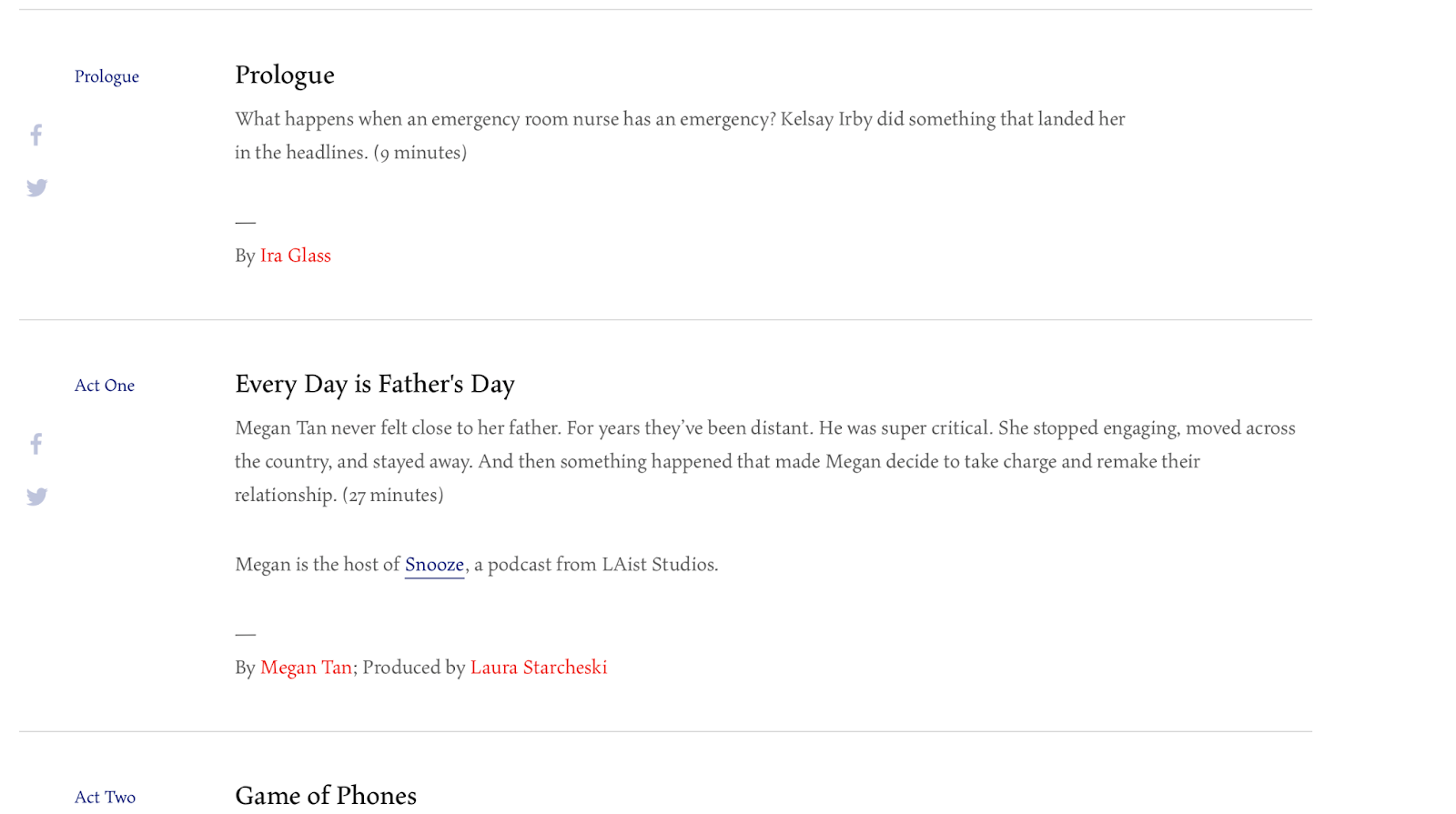Open the Act One label link

click(105, 386)
